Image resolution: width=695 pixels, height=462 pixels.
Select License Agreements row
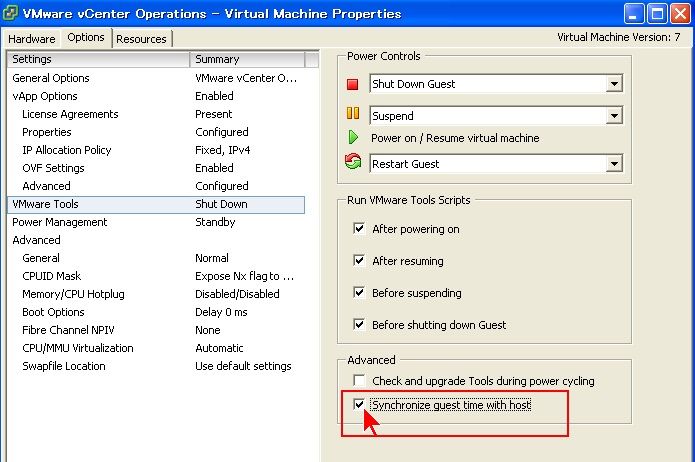(x=156, y=114)
